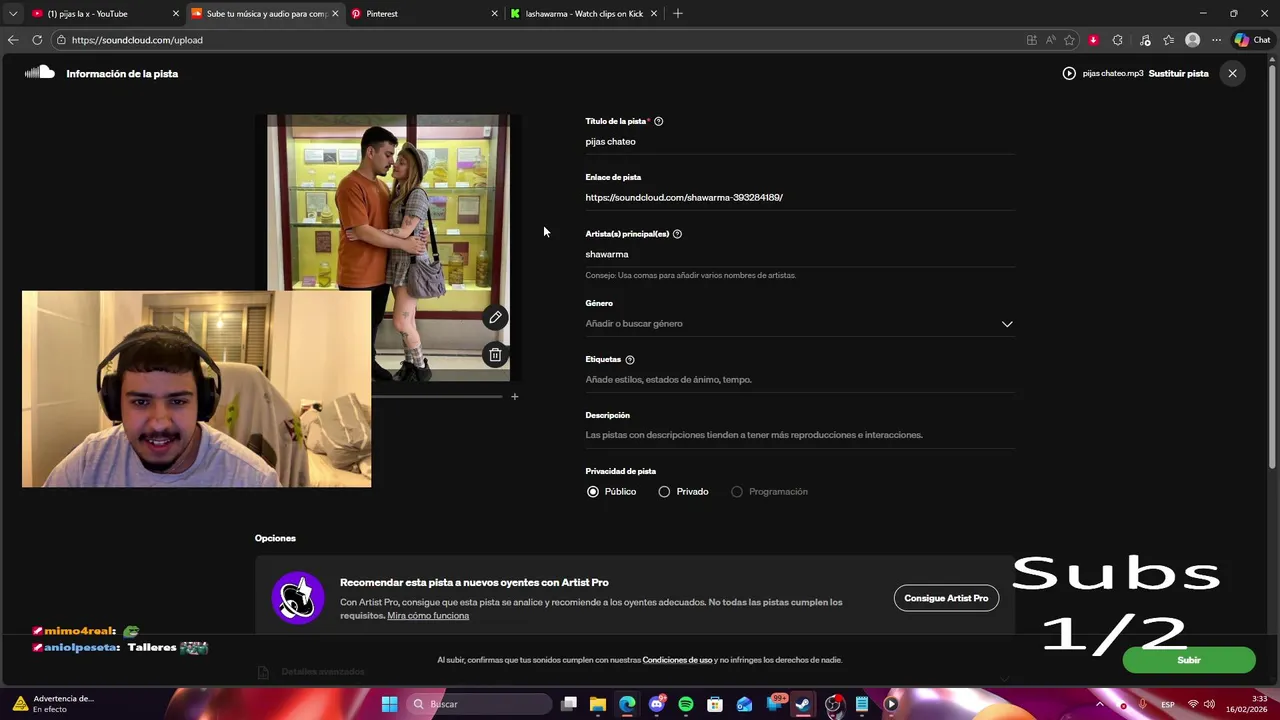Adjust the artwork zoom slider
This screenshot has height=720, width=1280.
pos(437,397)
